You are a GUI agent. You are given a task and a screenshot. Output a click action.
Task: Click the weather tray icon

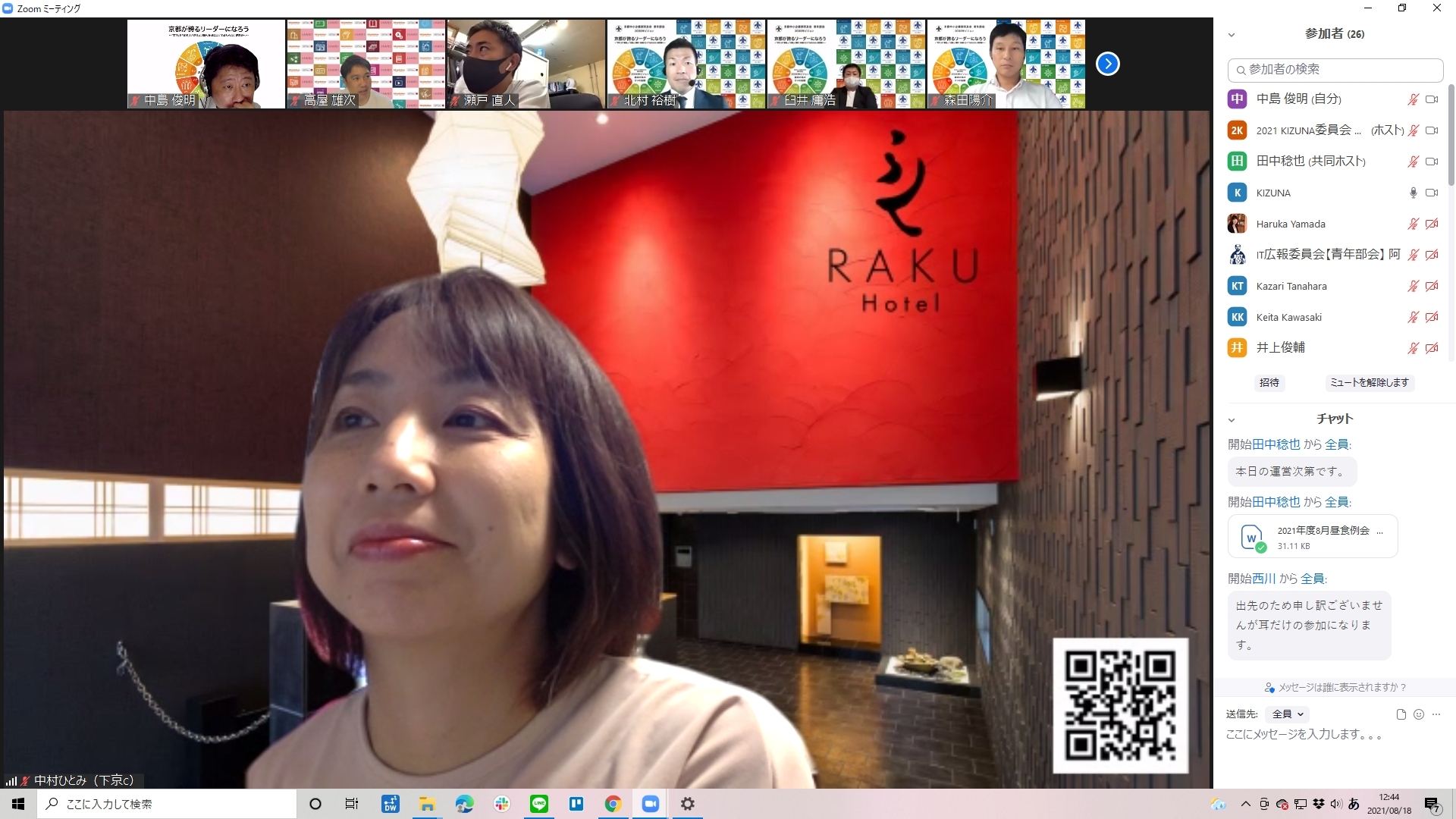(x=1219, y=804)
